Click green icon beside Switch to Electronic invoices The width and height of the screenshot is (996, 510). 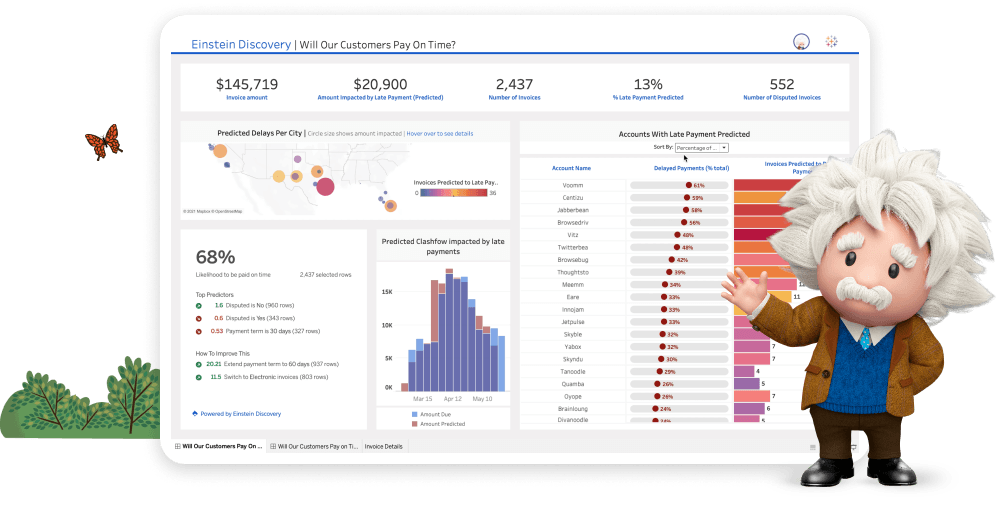[x=199, y=377]
